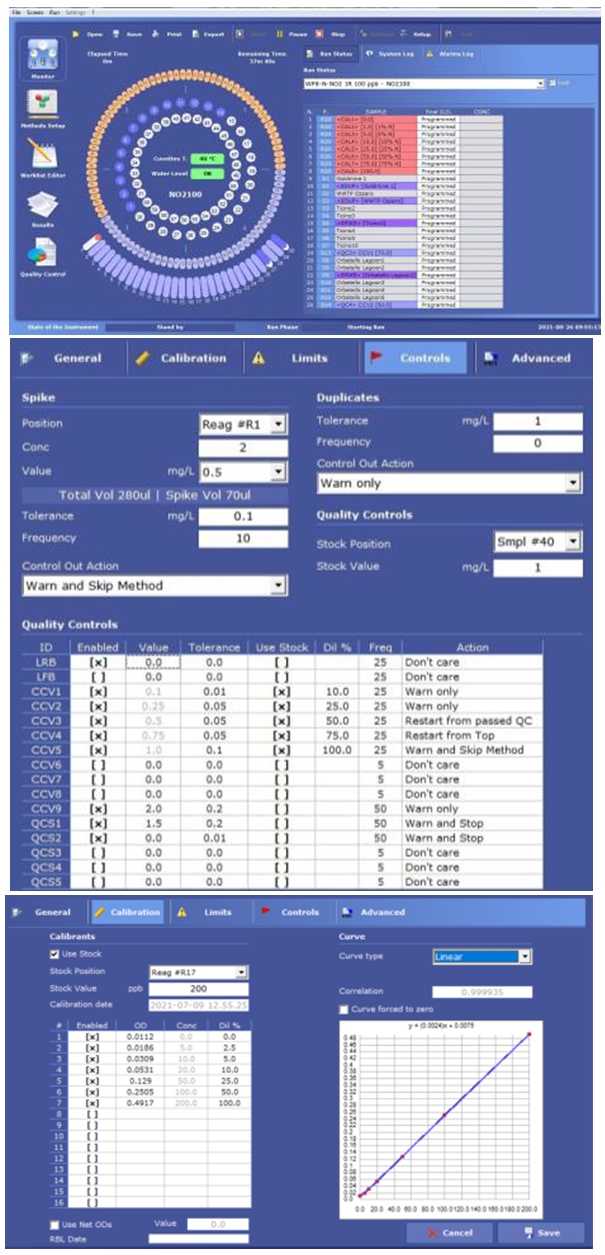Launch the Worklist Editor
Viewport: 605px width, 1255px height.
41,155
